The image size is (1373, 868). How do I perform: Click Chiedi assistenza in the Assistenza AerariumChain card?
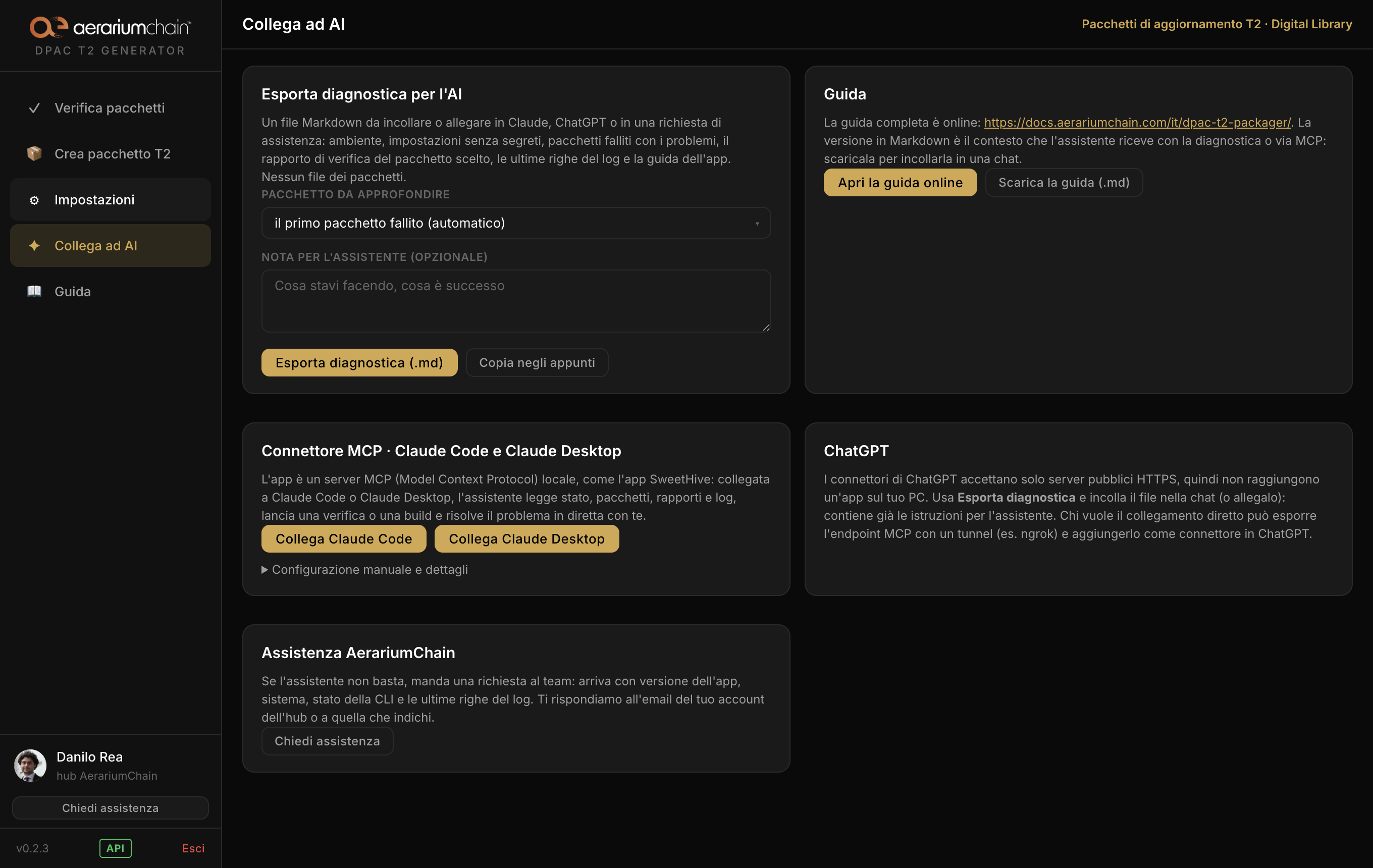[x=327, y=741]
